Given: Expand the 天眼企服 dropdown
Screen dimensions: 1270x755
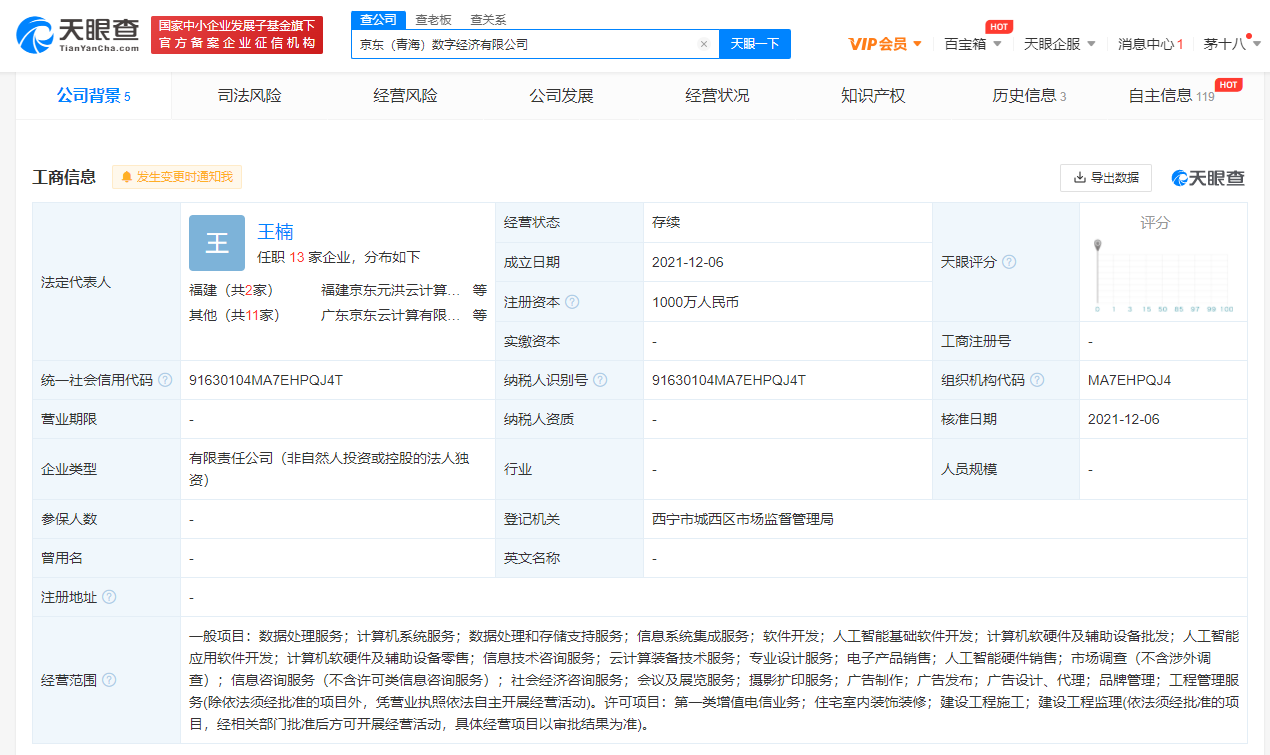Looking at the screenshot, I should point(1059,44).
